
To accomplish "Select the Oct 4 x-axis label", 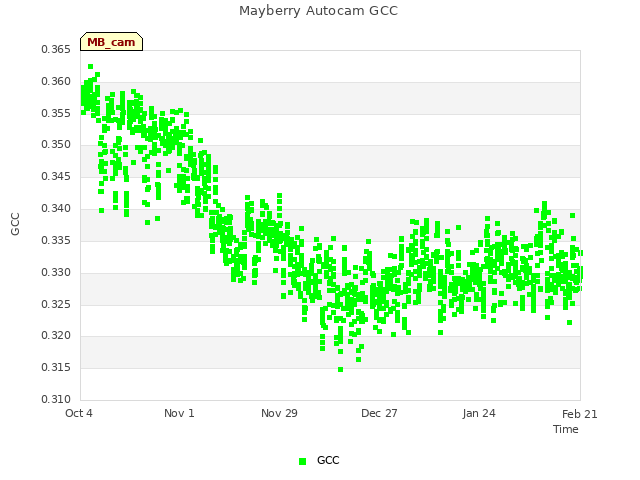I will (x=79, y=413).
